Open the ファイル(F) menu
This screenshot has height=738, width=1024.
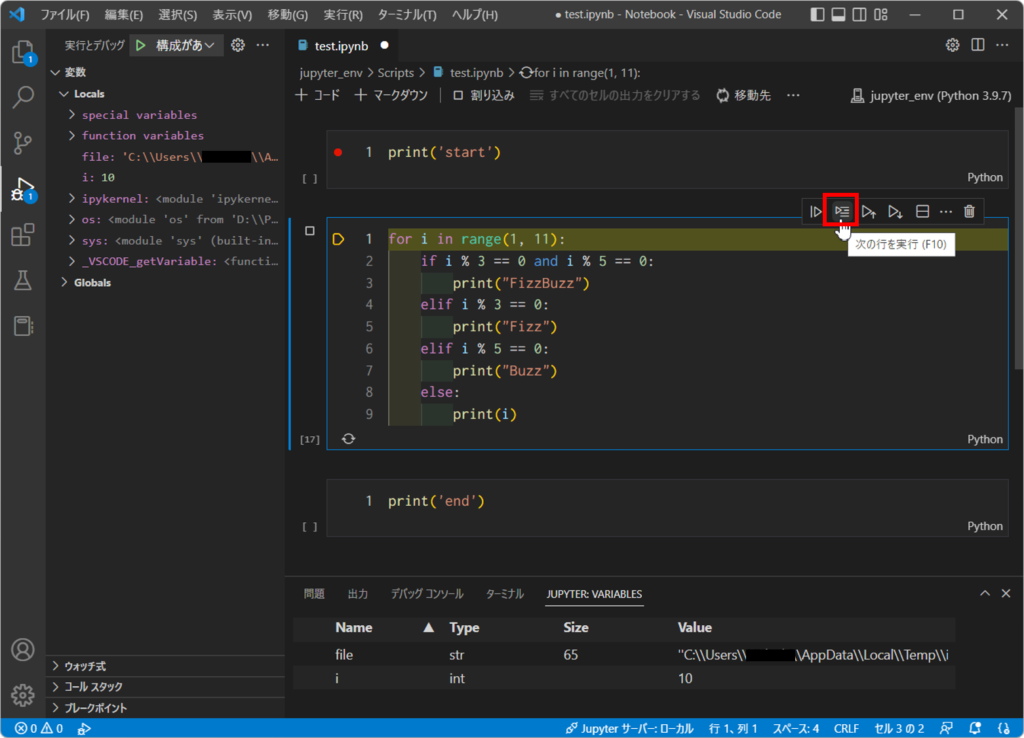click(65, 14)
